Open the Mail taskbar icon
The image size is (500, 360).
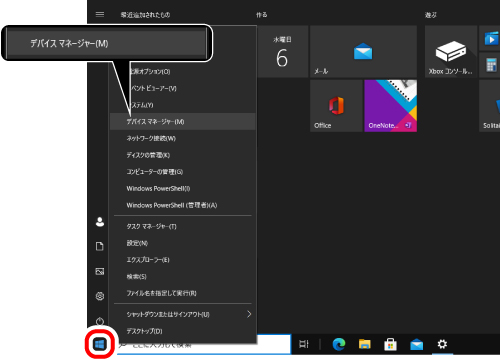(416, 344)
